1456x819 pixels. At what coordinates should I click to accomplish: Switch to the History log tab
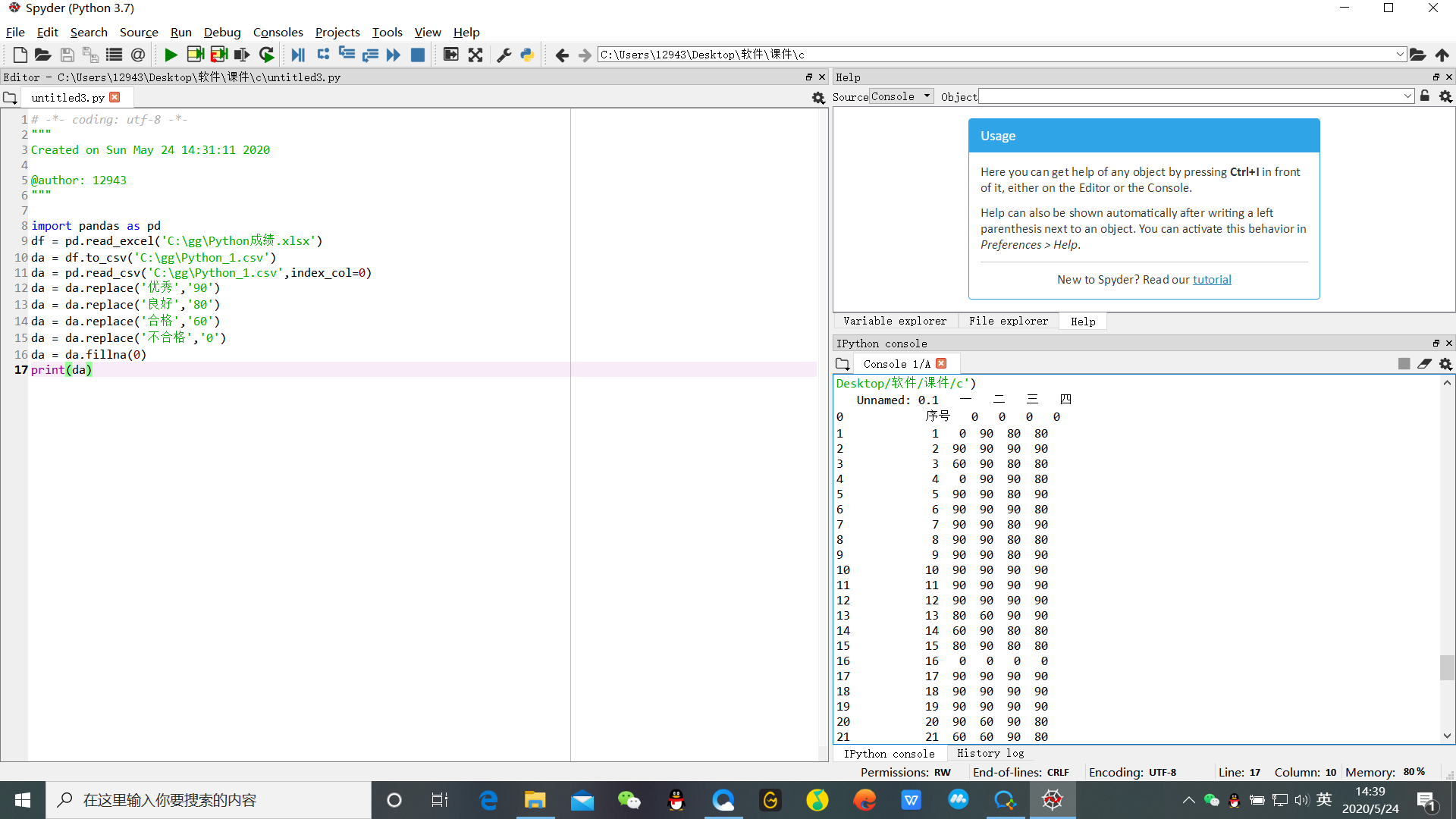point(990,753)
